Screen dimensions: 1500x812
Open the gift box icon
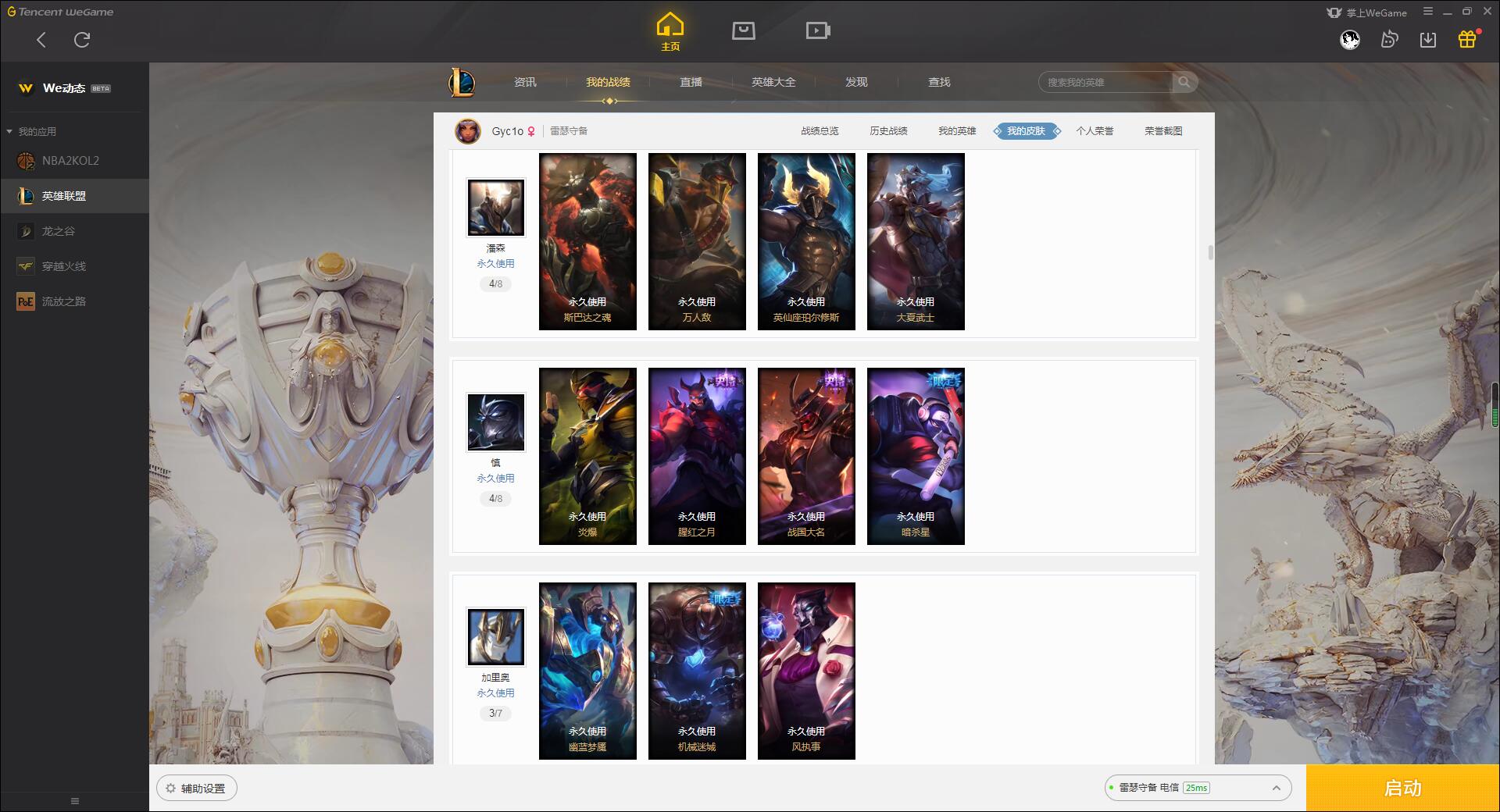point(1467,39)
